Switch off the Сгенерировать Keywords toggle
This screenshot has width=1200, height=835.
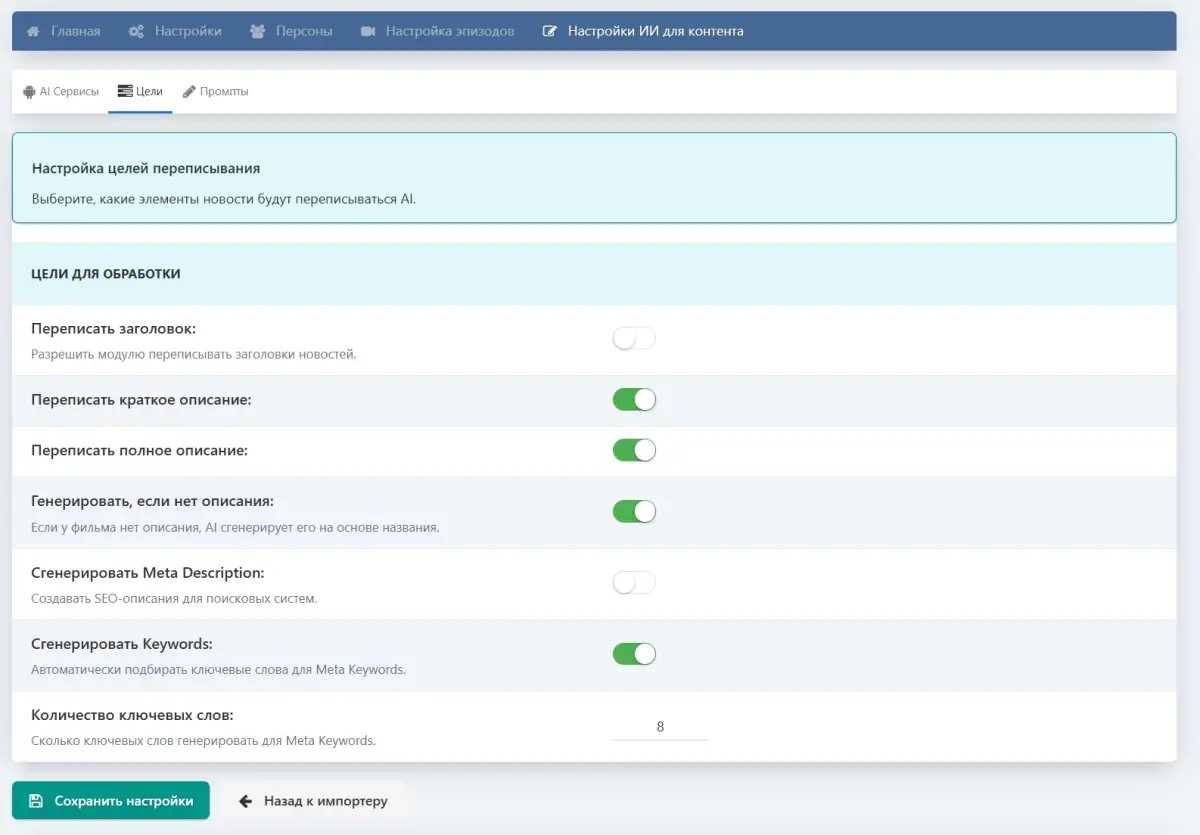click(634, 654)
